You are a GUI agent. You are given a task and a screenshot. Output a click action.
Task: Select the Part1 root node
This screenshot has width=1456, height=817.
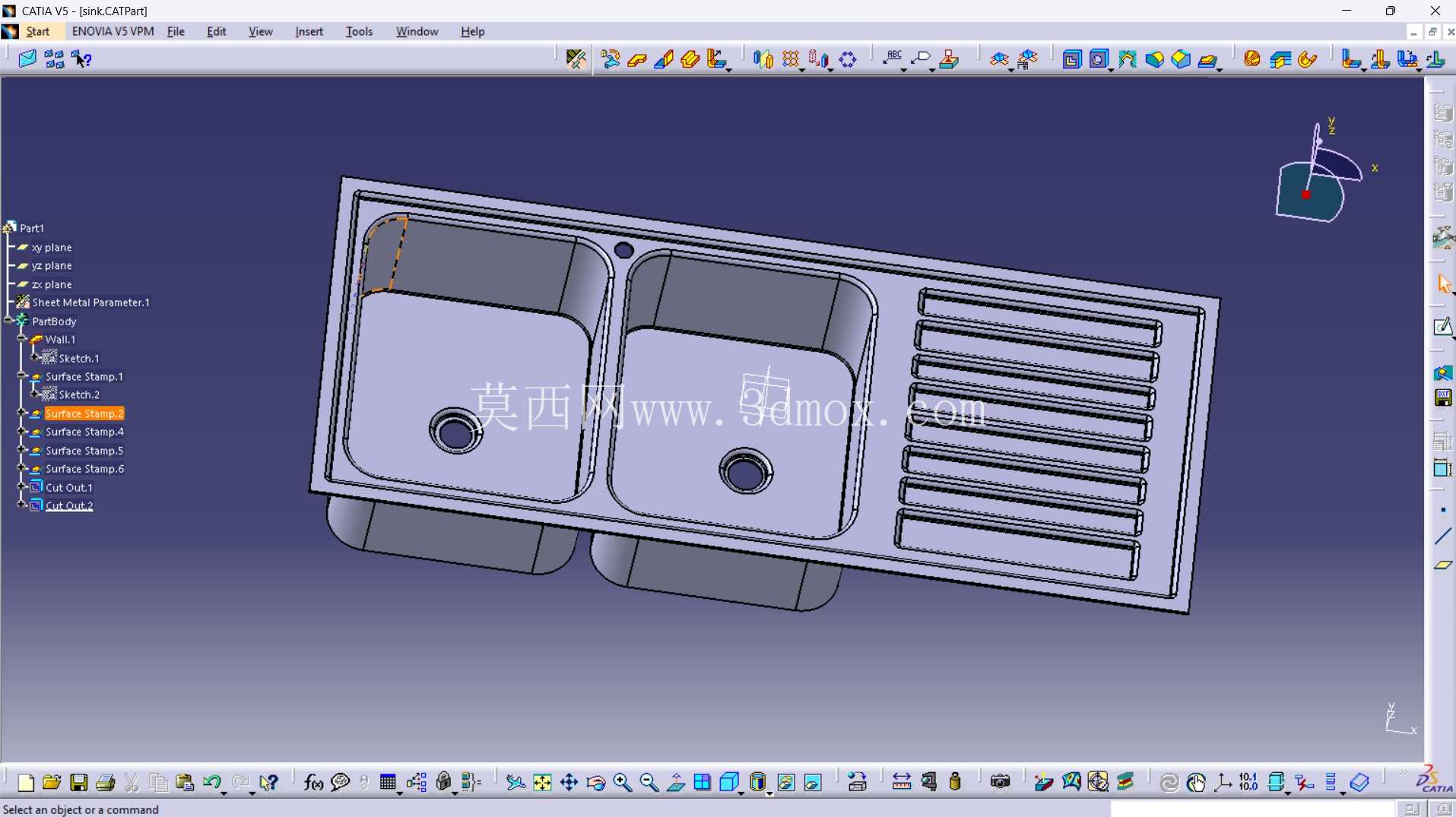(32, 228)
